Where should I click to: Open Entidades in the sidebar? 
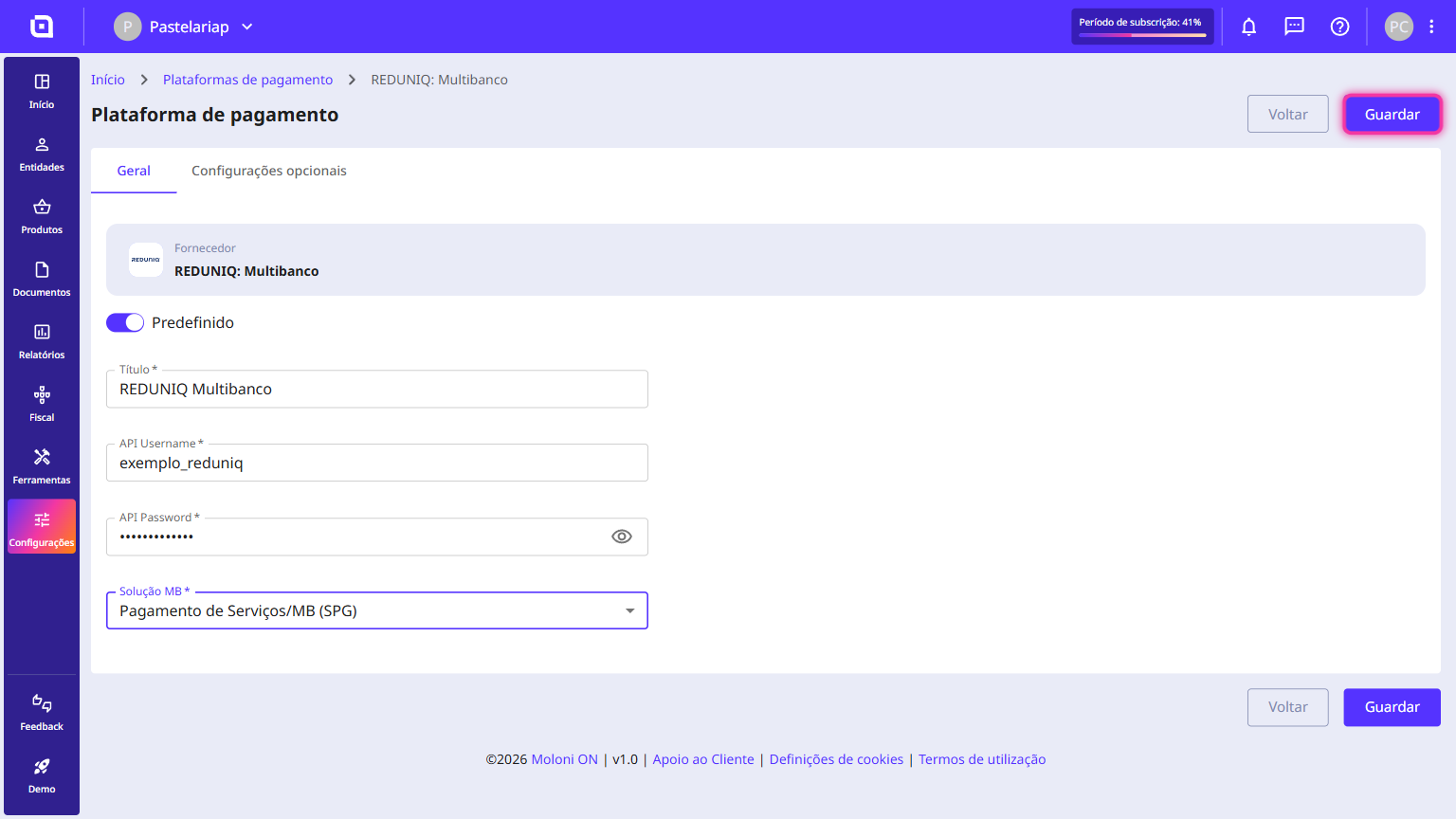click(x=42, y=154)
